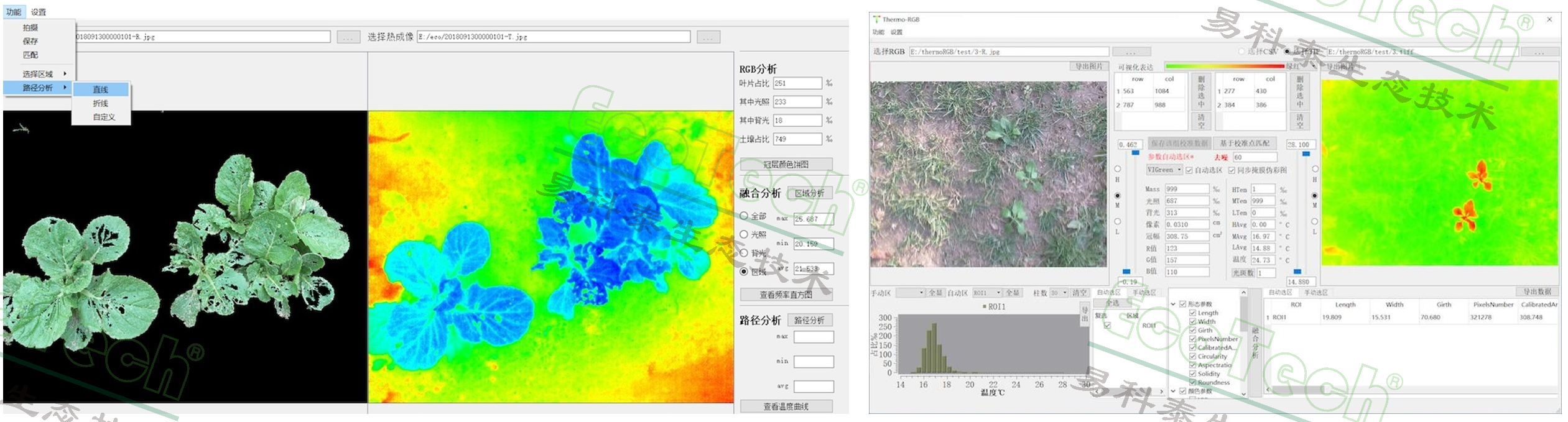Viewport: 1568px width, 422px height.
Task: Select 保存 in the 功能 menu
Action: [30, 41]
